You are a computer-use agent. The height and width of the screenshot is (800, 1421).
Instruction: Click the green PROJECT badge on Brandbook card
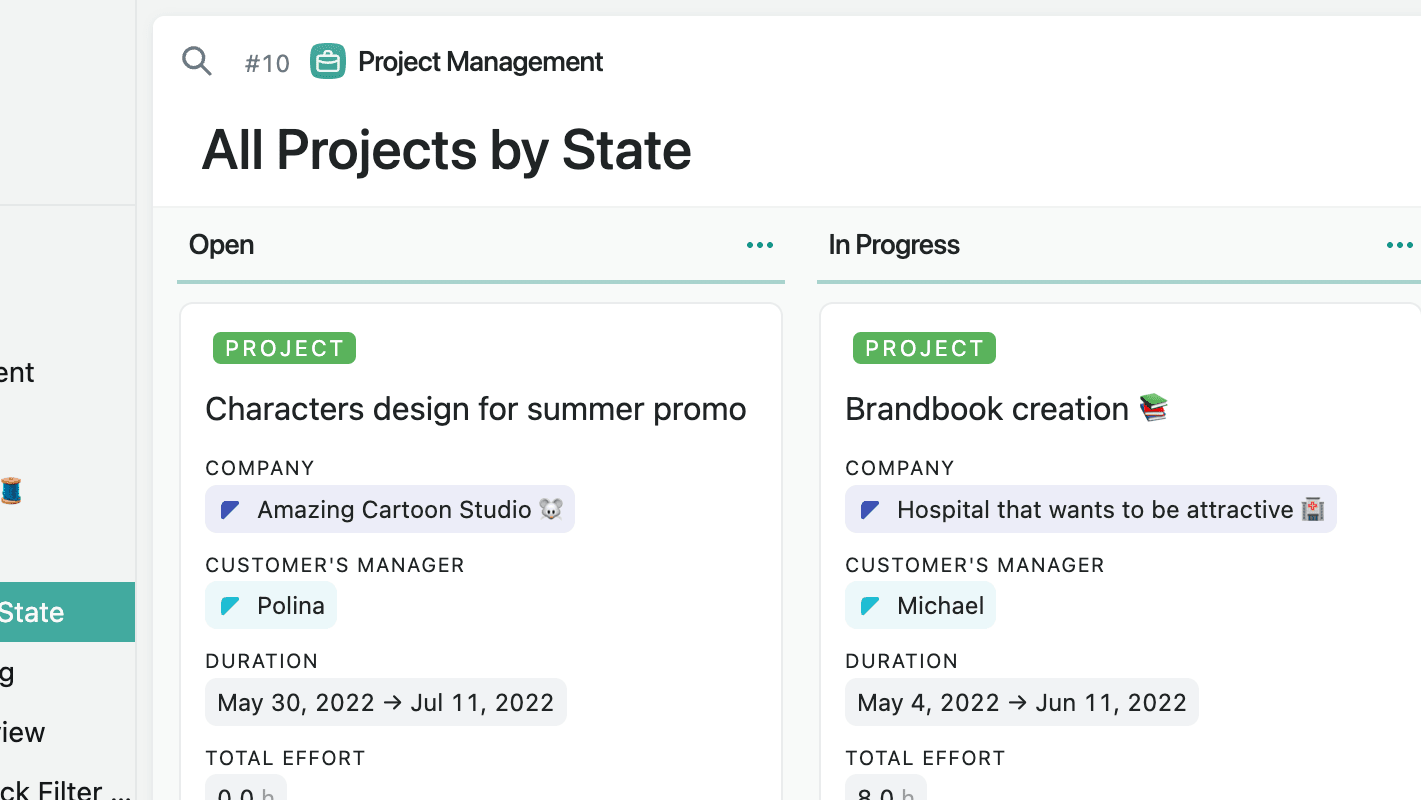924,348
